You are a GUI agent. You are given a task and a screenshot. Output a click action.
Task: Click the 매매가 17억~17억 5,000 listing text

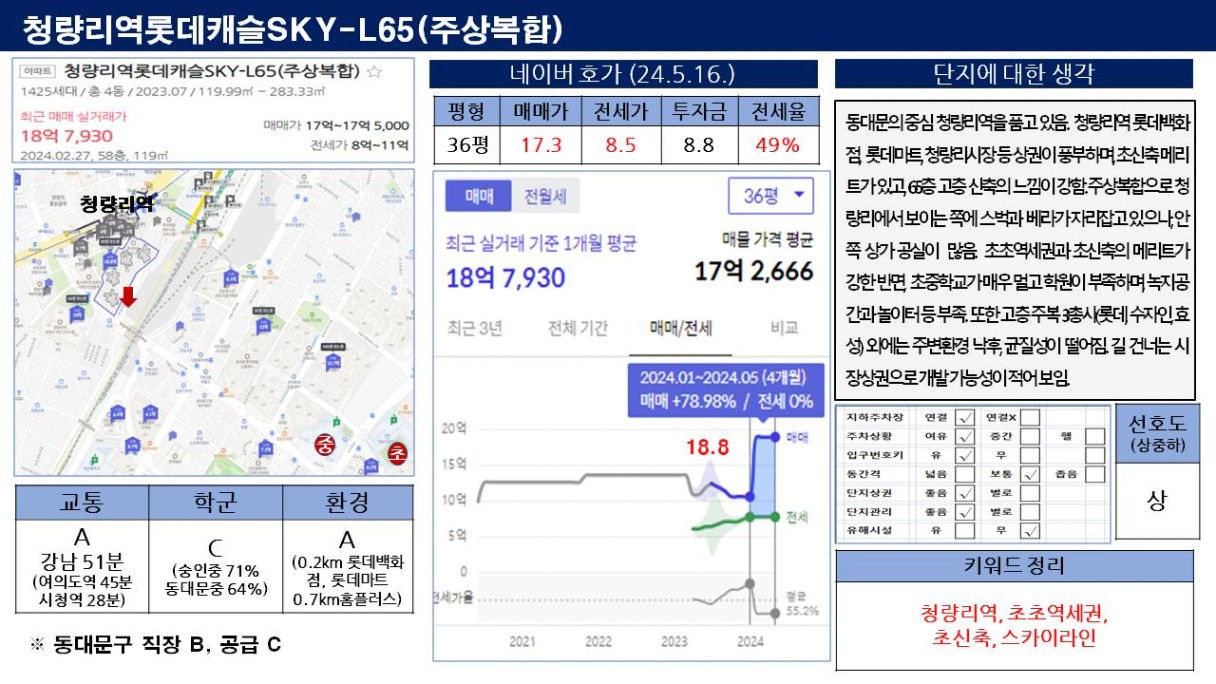tap(336, 125)
